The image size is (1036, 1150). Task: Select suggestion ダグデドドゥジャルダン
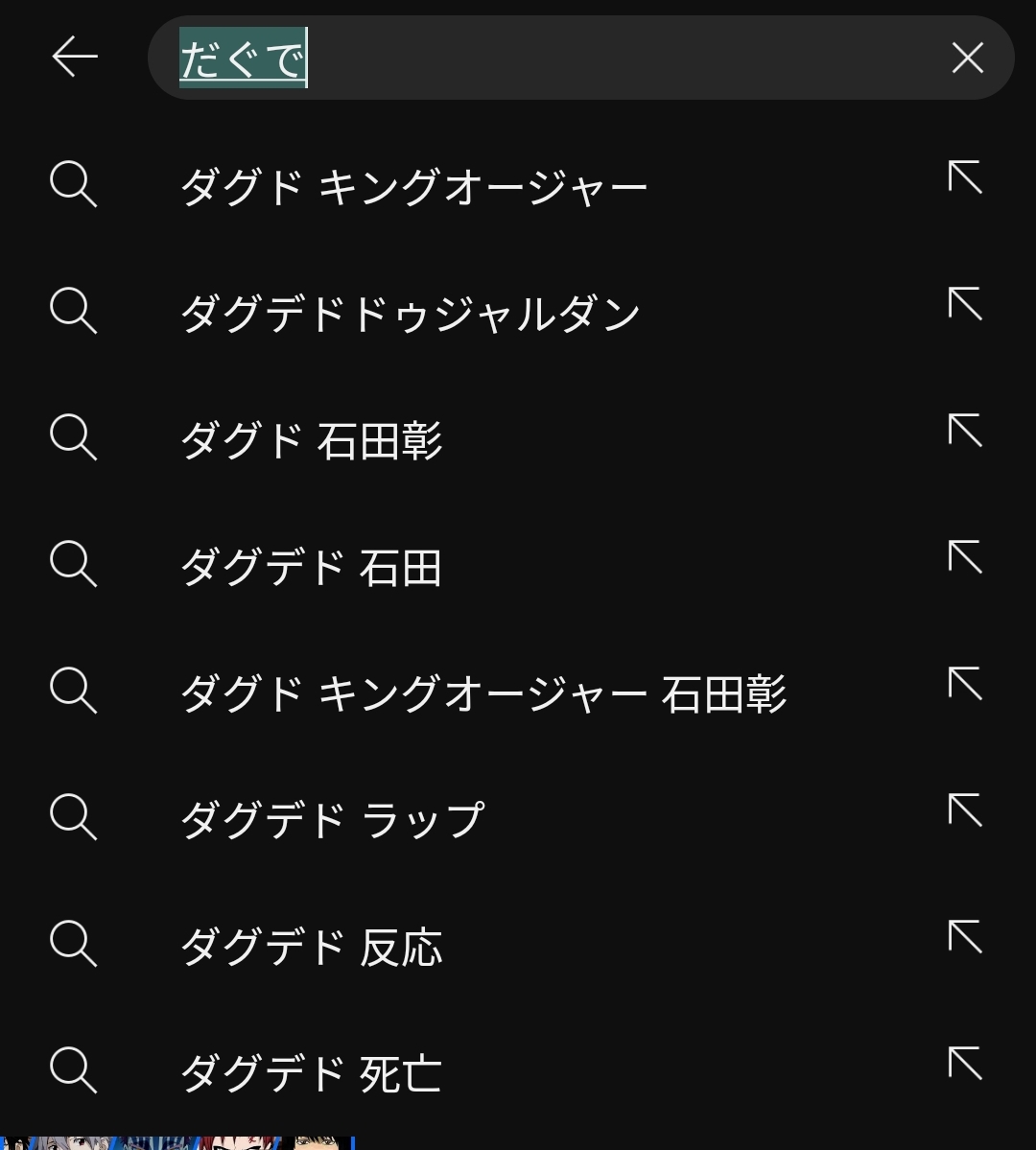pyautogui.click(x=411, y=313)
